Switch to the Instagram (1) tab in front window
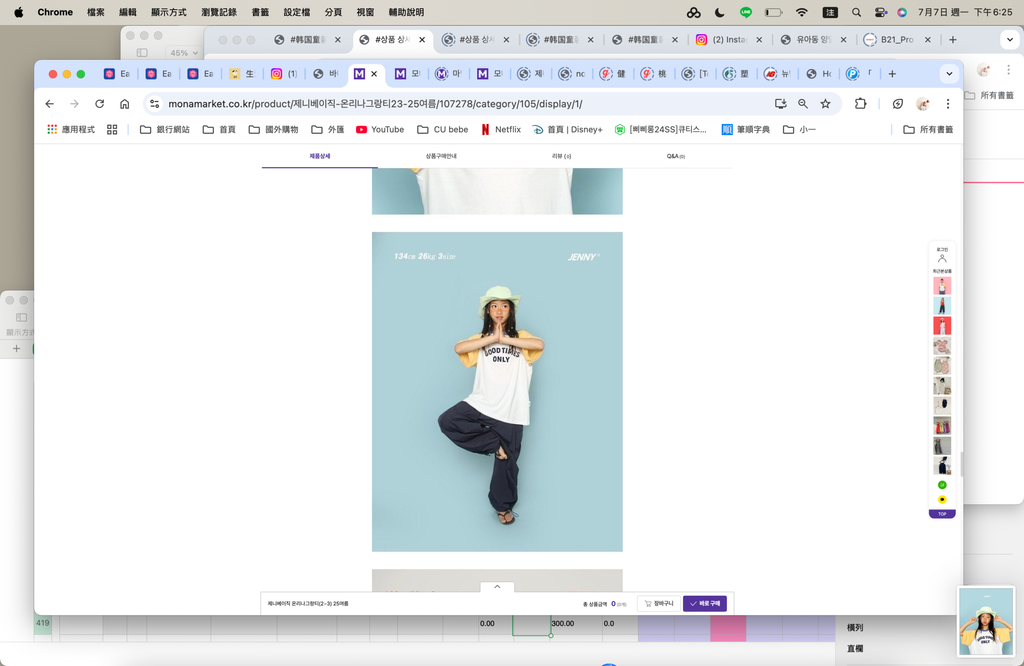The height and width of the screenshot is (666, 1024). point(283,74)
